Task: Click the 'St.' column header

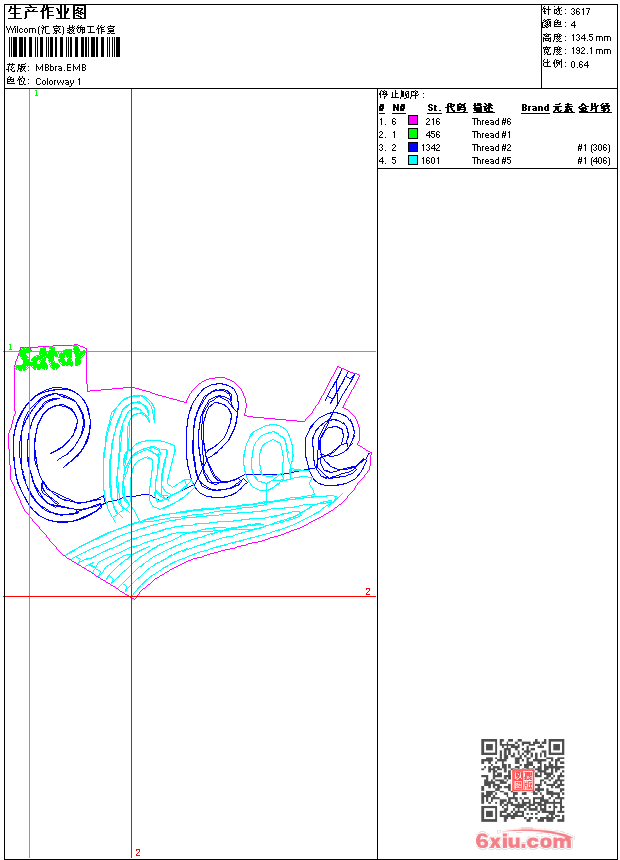Action: (x=434, y=108)
